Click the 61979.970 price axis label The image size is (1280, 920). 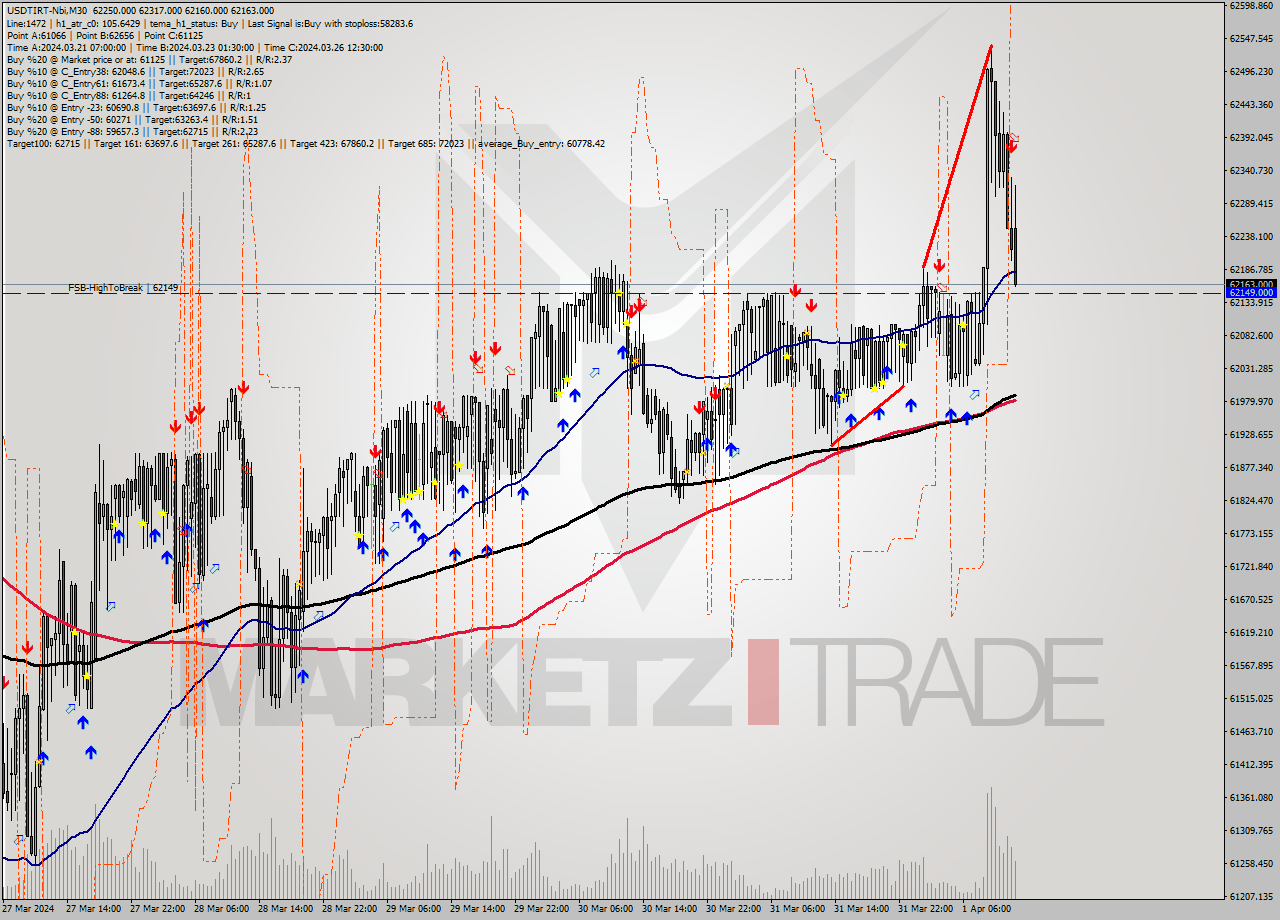click(x=1251, y=401)
